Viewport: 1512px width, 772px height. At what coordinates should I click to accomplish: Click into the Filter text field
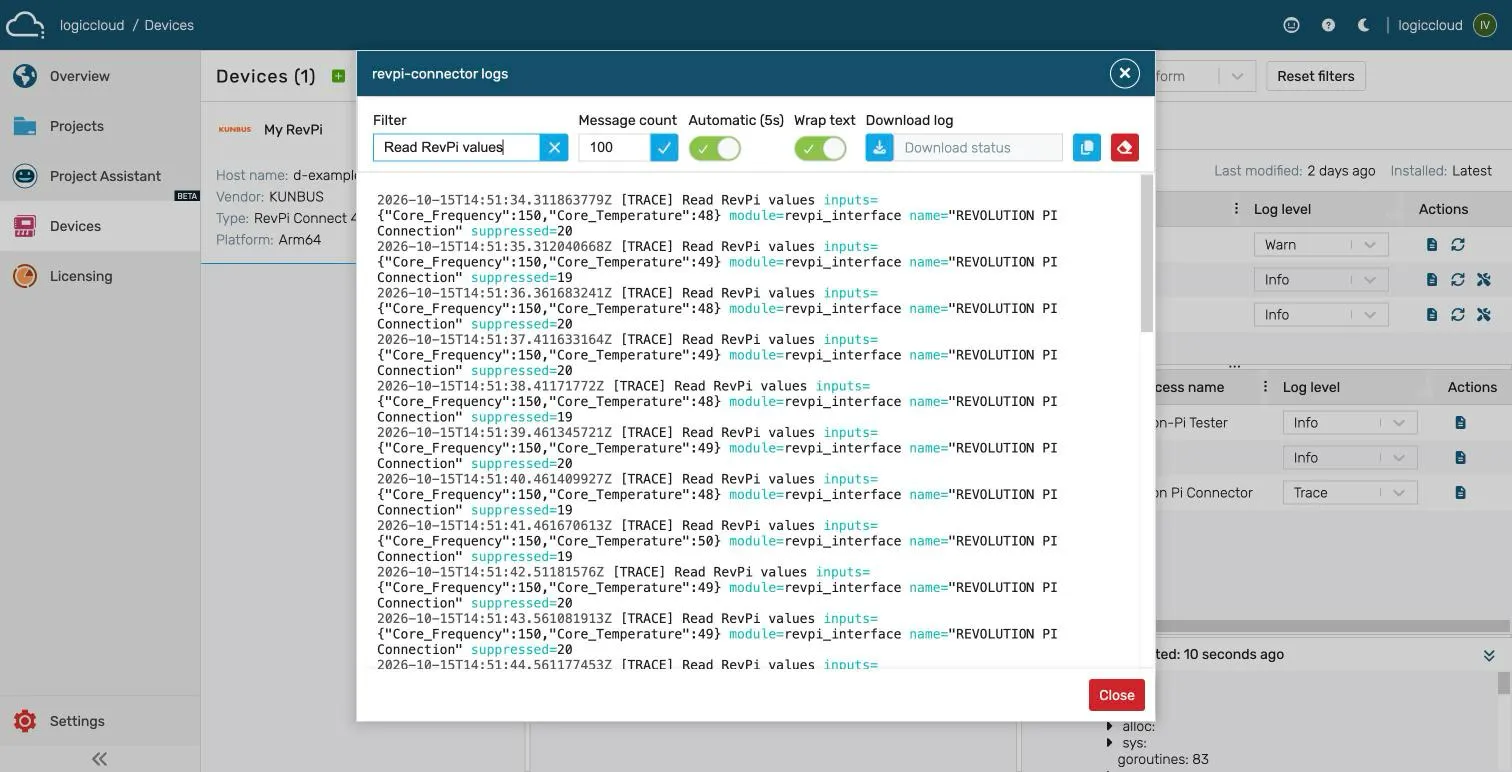[457, 147]
